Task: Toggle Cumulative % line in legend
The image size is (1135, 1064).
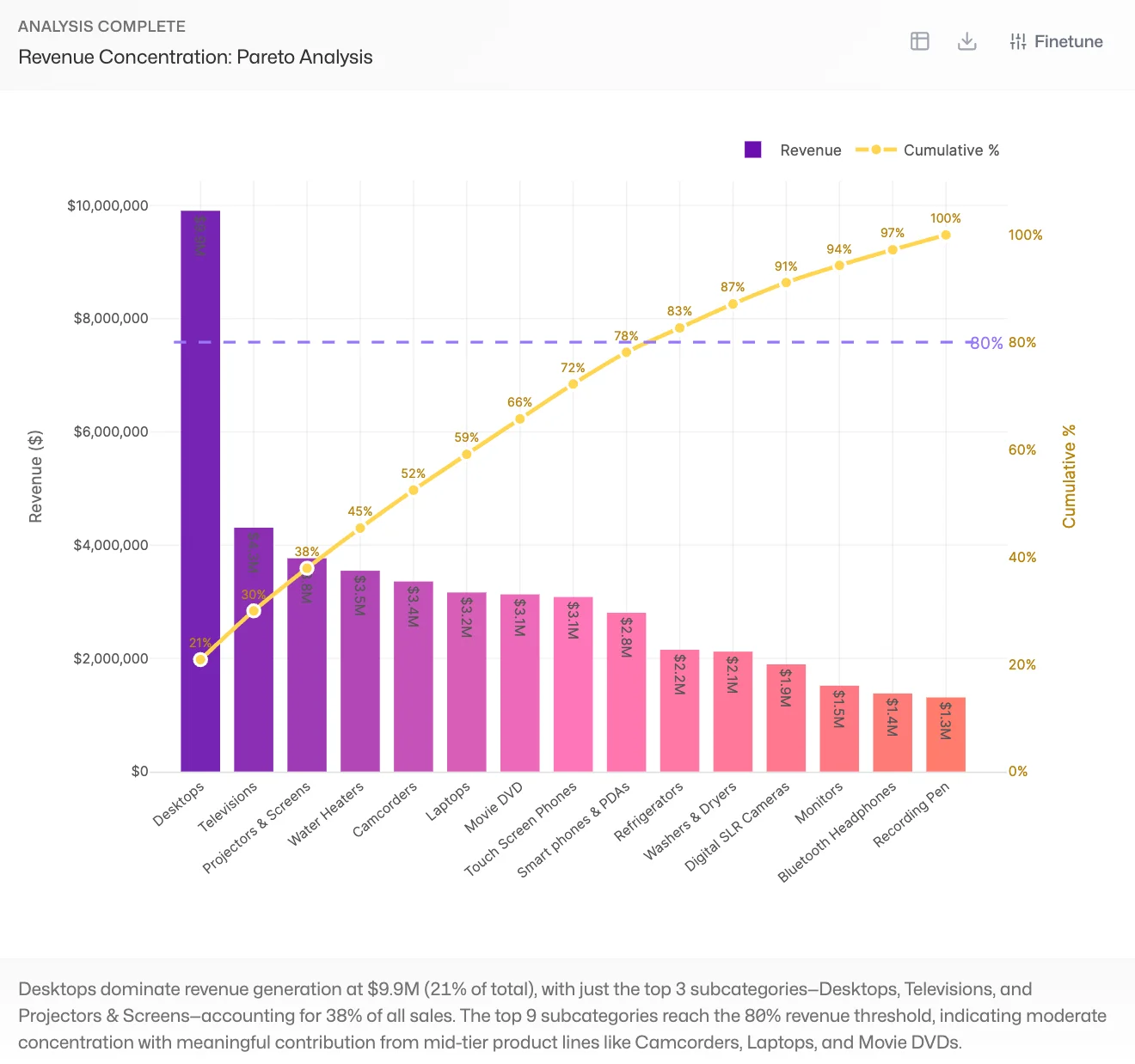Action: pyautogui.click(x=951, y=150)
